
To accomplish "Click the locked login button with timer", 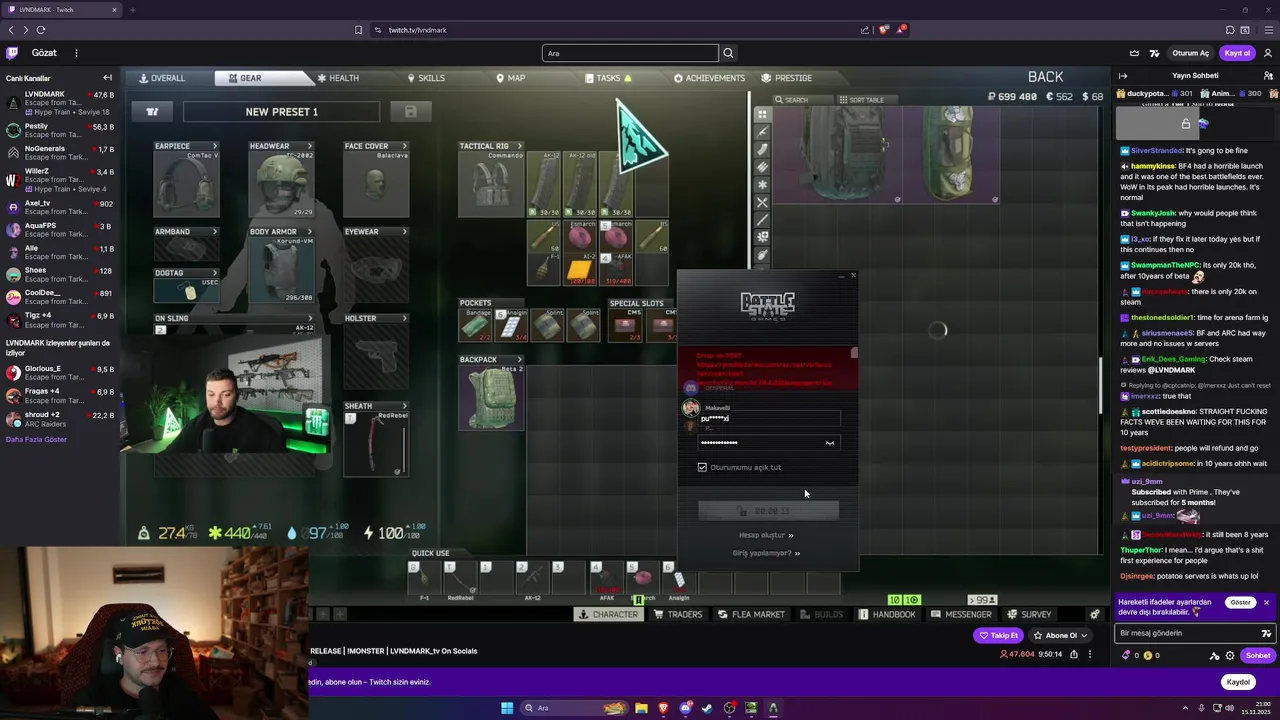I will click(x=768, y=511).
